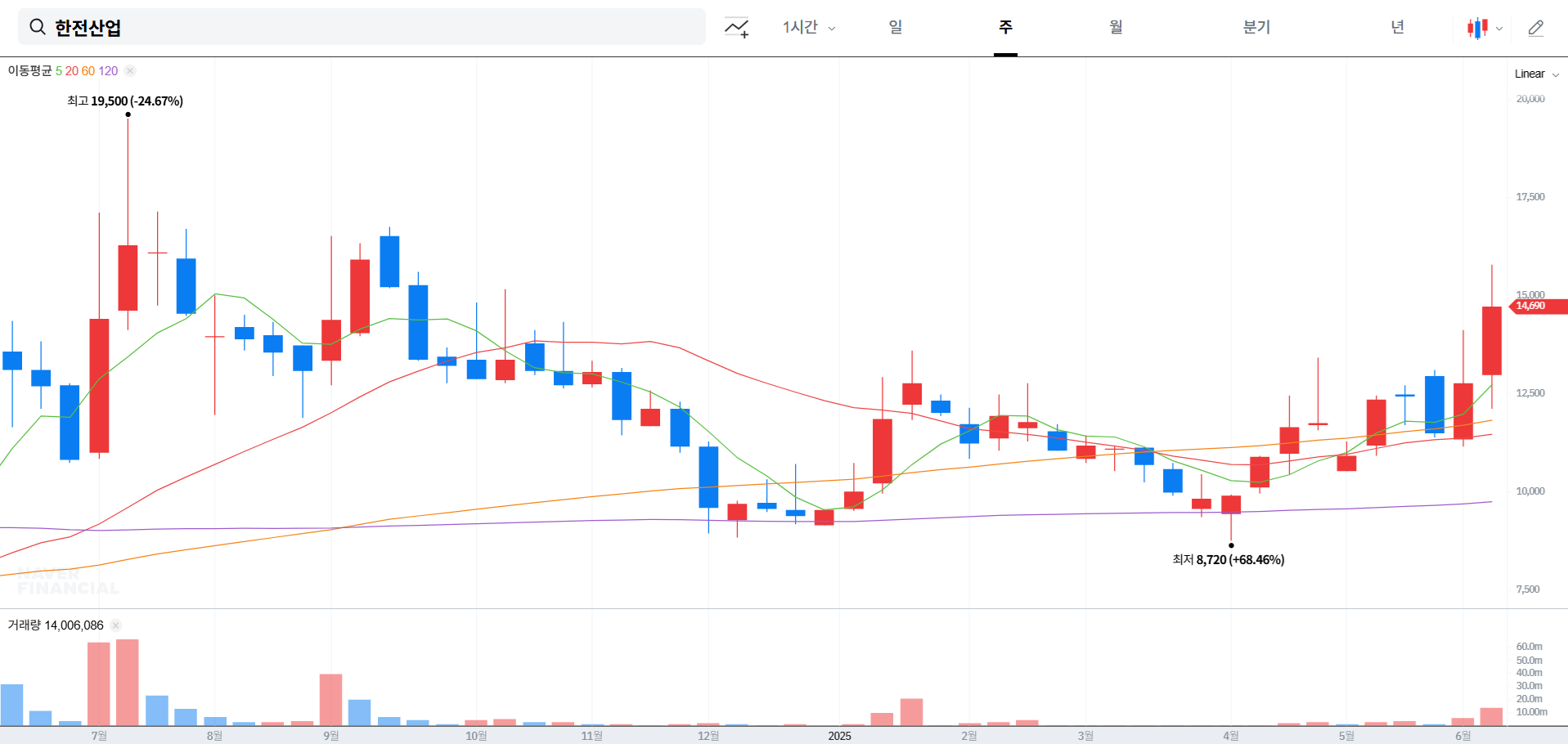Click the 이동평균 indicator label
Screen dimensions: 1568x744
tap(29, 71)
